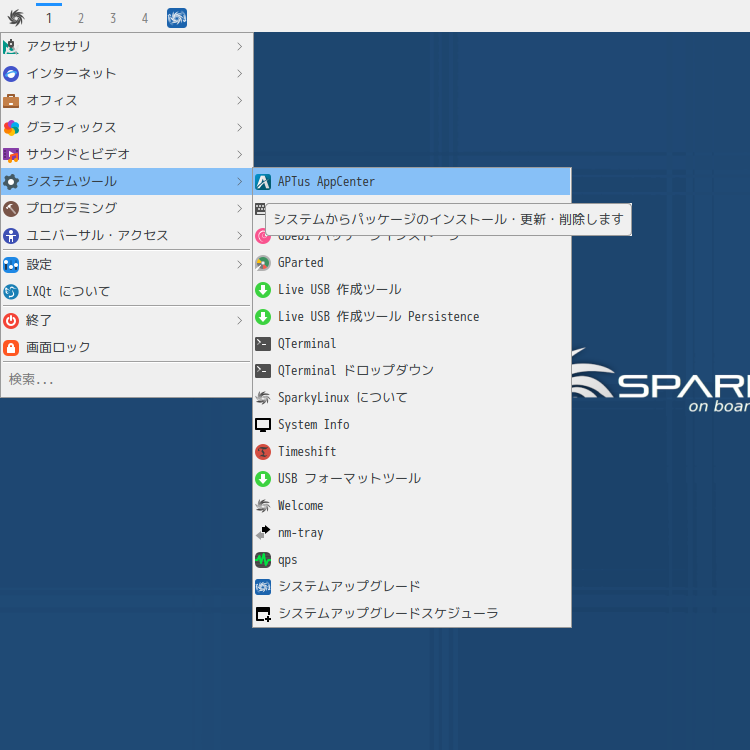750x750 pixels.
Task: Click the オフィス briefcase icon
Action: tap(11, 101)
